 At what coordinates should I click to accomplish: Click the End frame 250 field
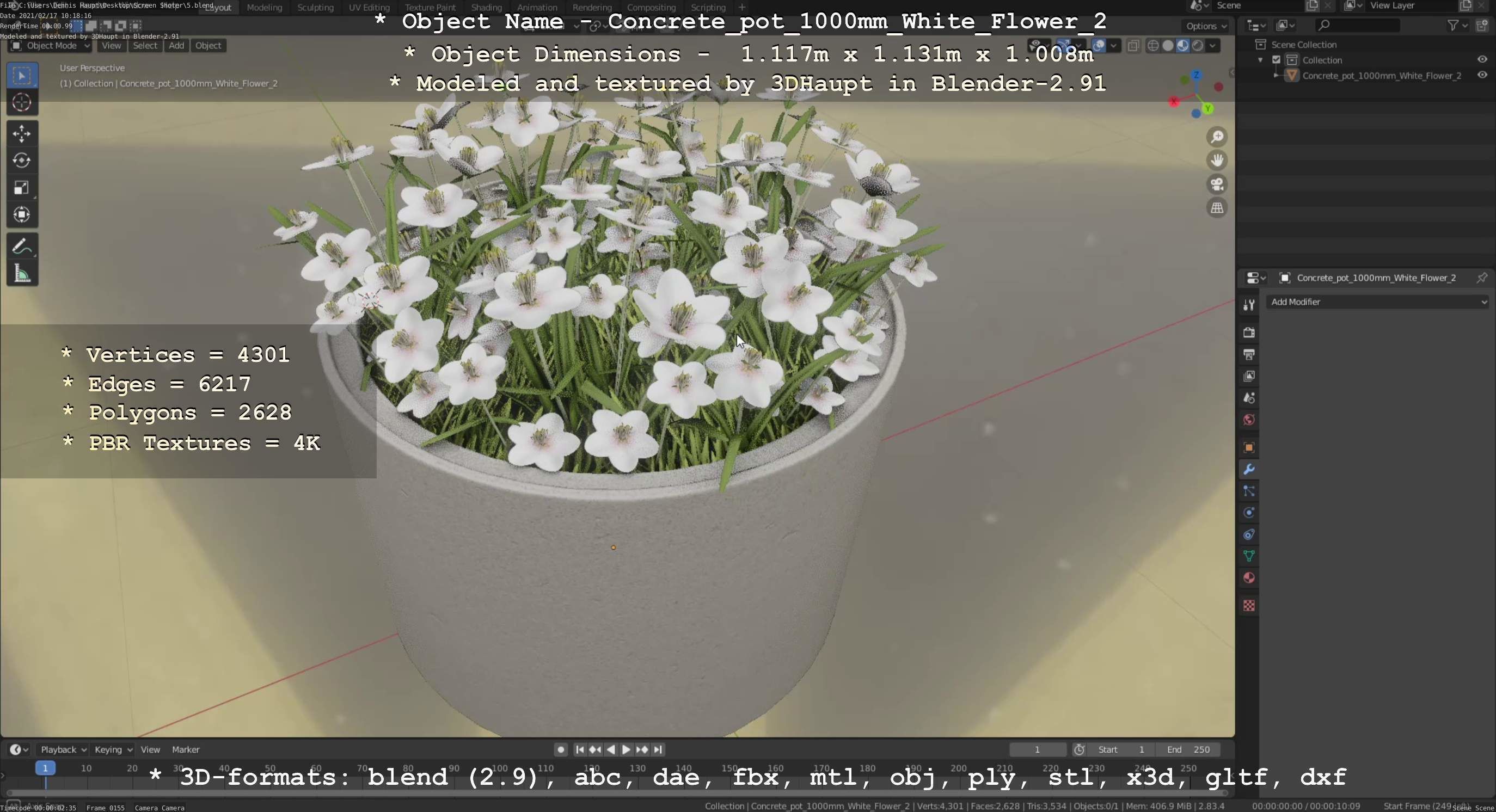1188,750
